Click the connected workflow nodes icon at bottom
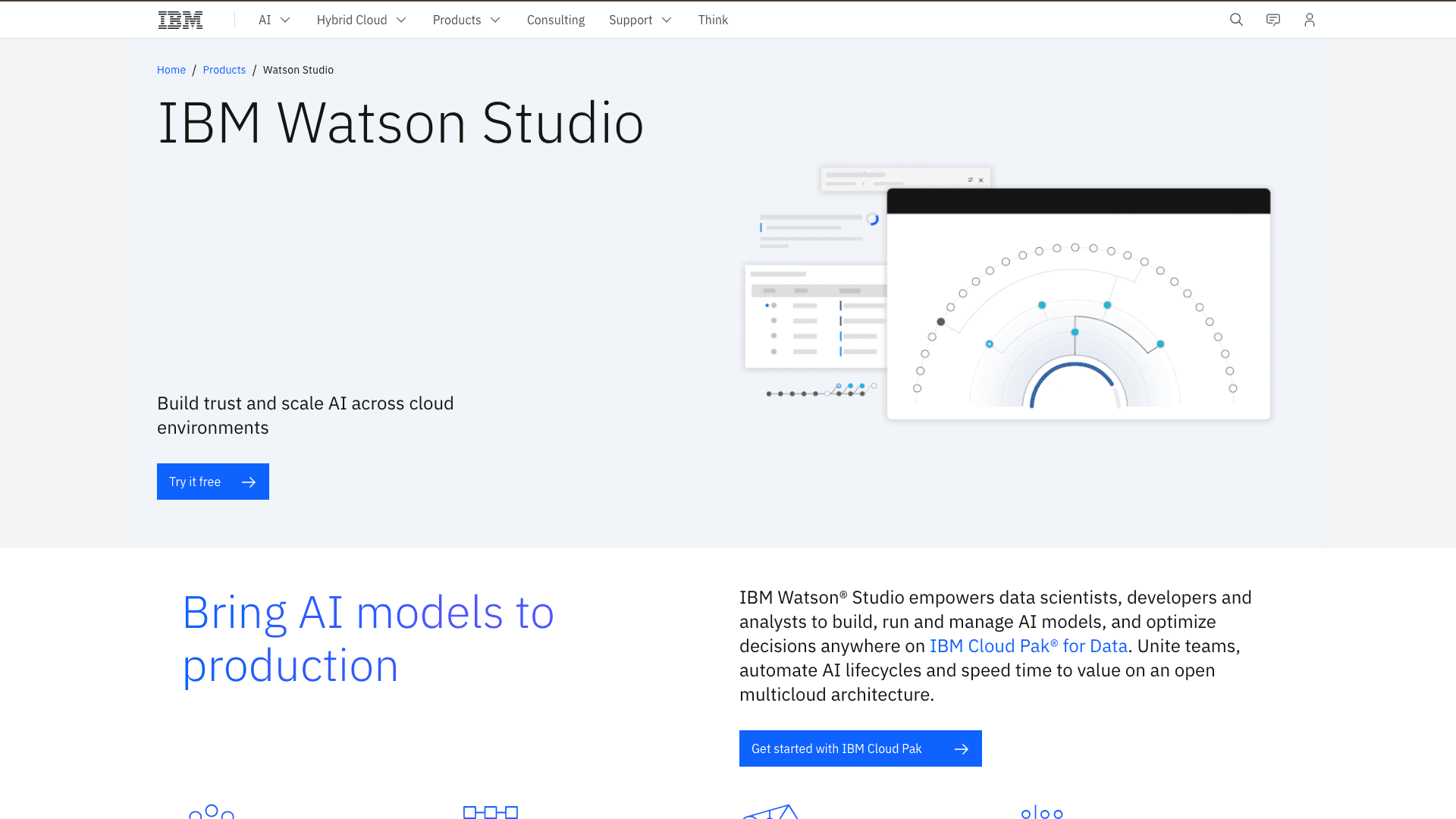Image resolution: width=1456 pixels, height=819 pixels. 490,811
